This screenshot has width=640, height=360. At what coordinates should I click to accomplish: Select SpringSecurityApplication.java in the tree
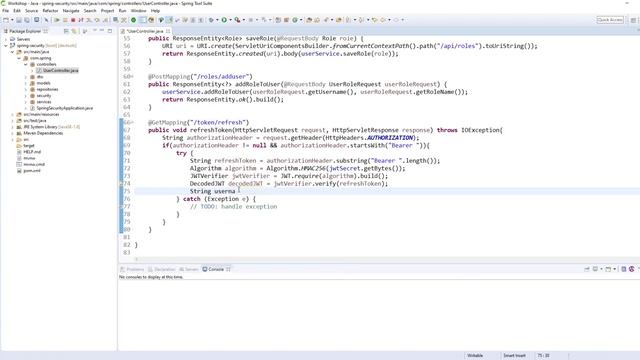pyautogui.click(x=64, y=108)
